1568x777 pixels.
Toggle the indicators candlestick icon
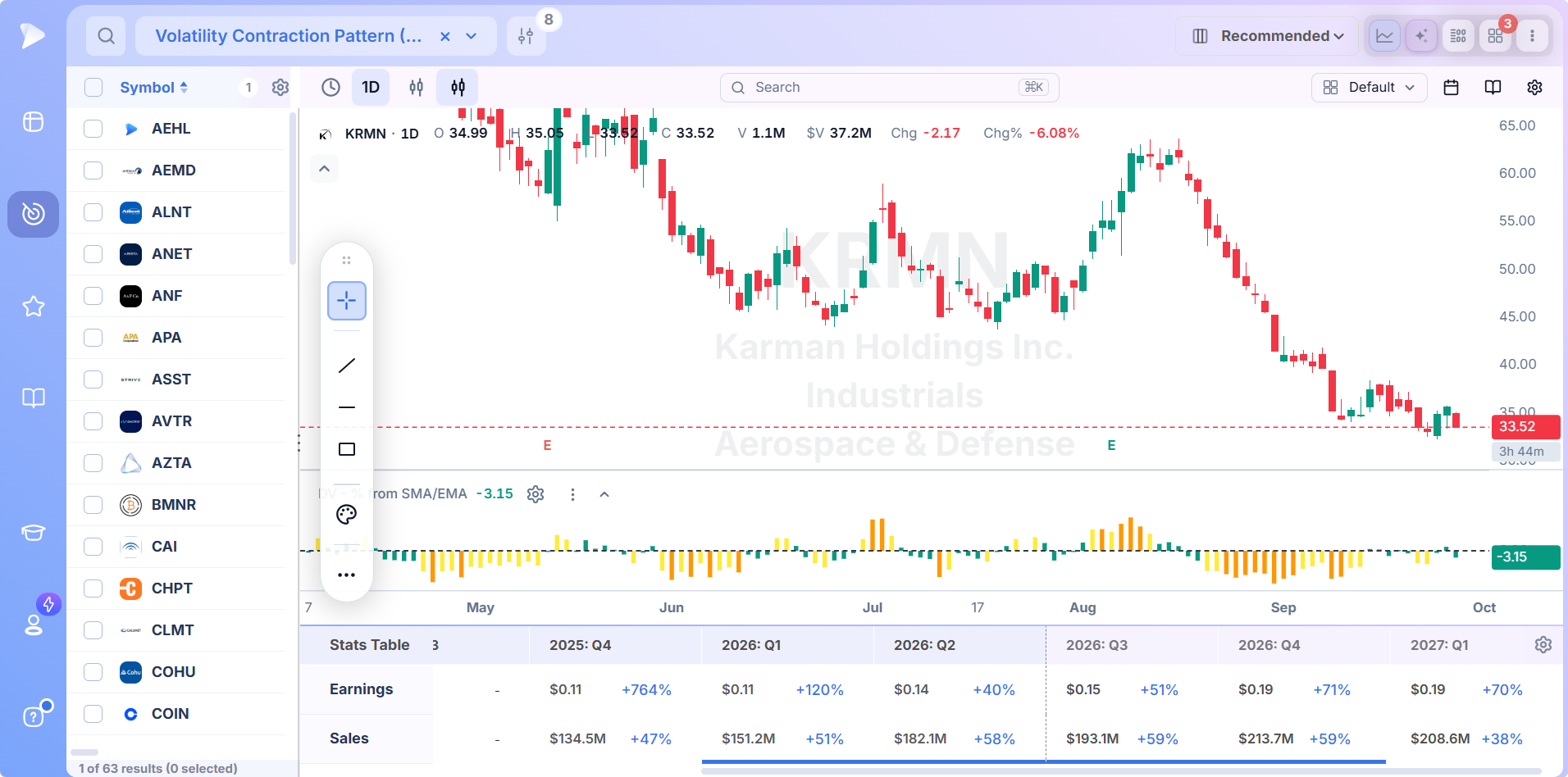click(458, 88)
